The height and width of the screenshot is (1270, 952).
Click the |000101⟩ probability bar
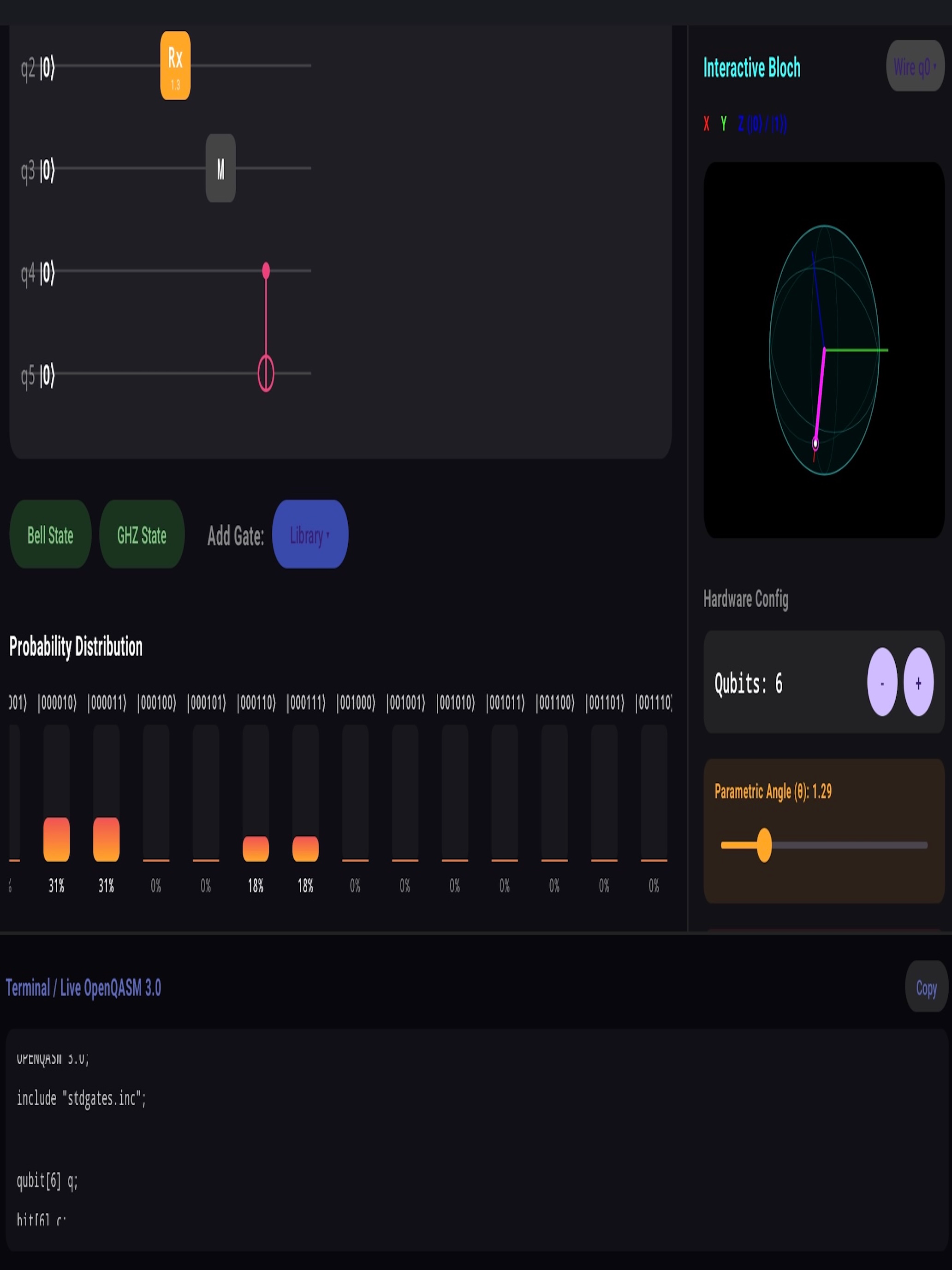pyautogui.click(x=206, y=793)
